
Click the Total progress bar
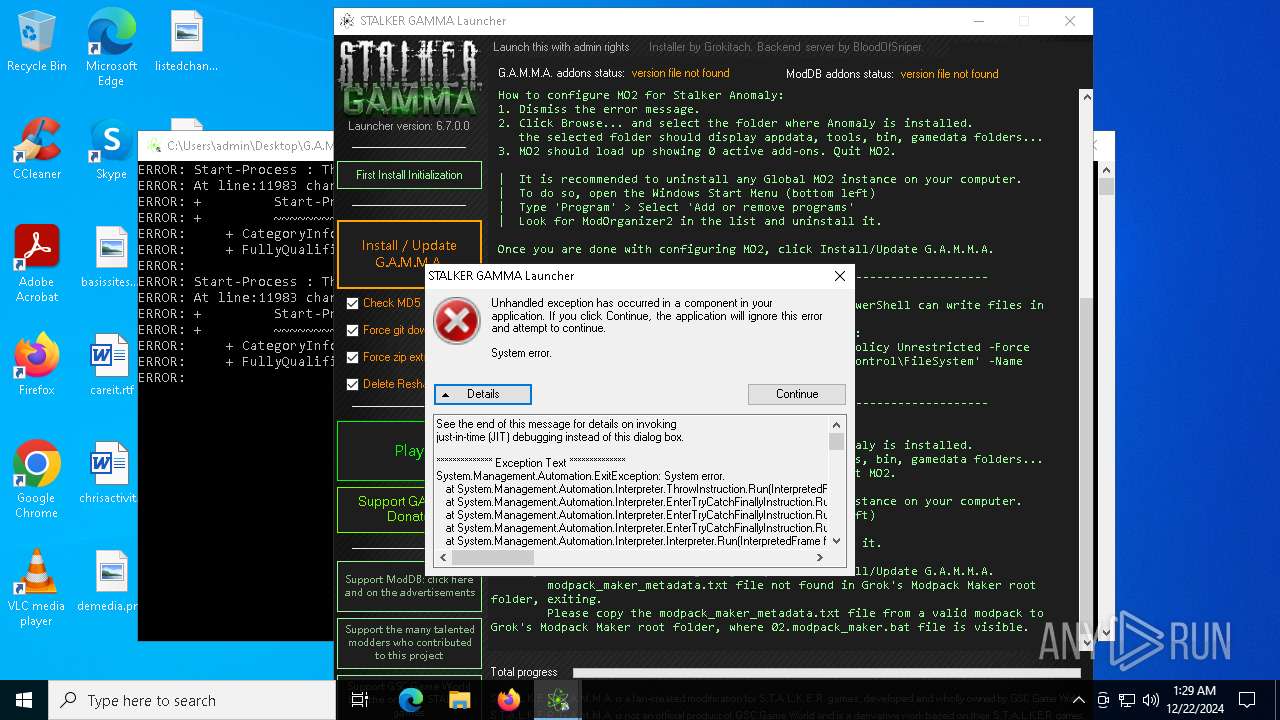coord(826,672)
